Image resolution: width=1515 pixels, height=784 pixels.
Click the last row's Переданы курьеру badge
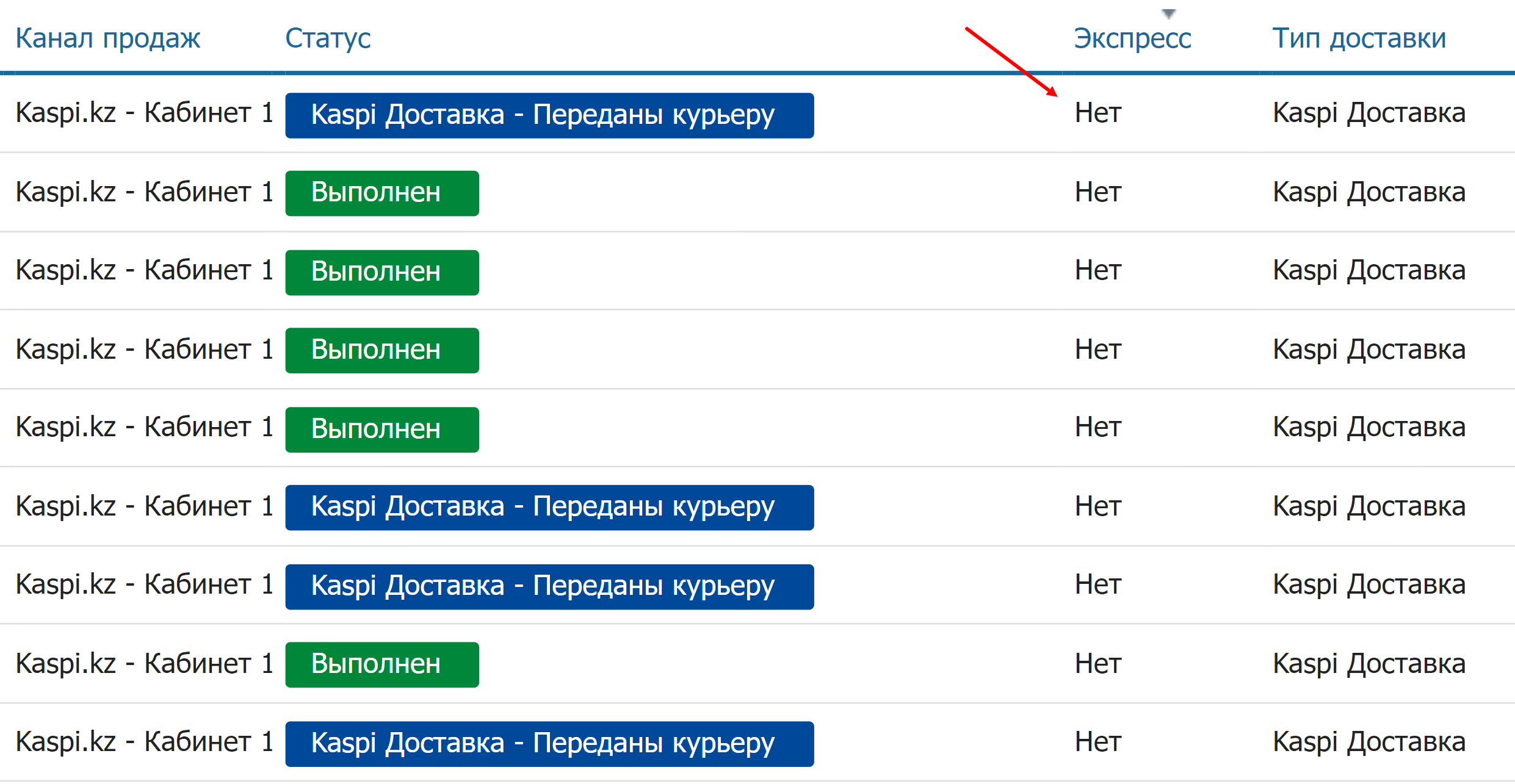click(549, 744)
